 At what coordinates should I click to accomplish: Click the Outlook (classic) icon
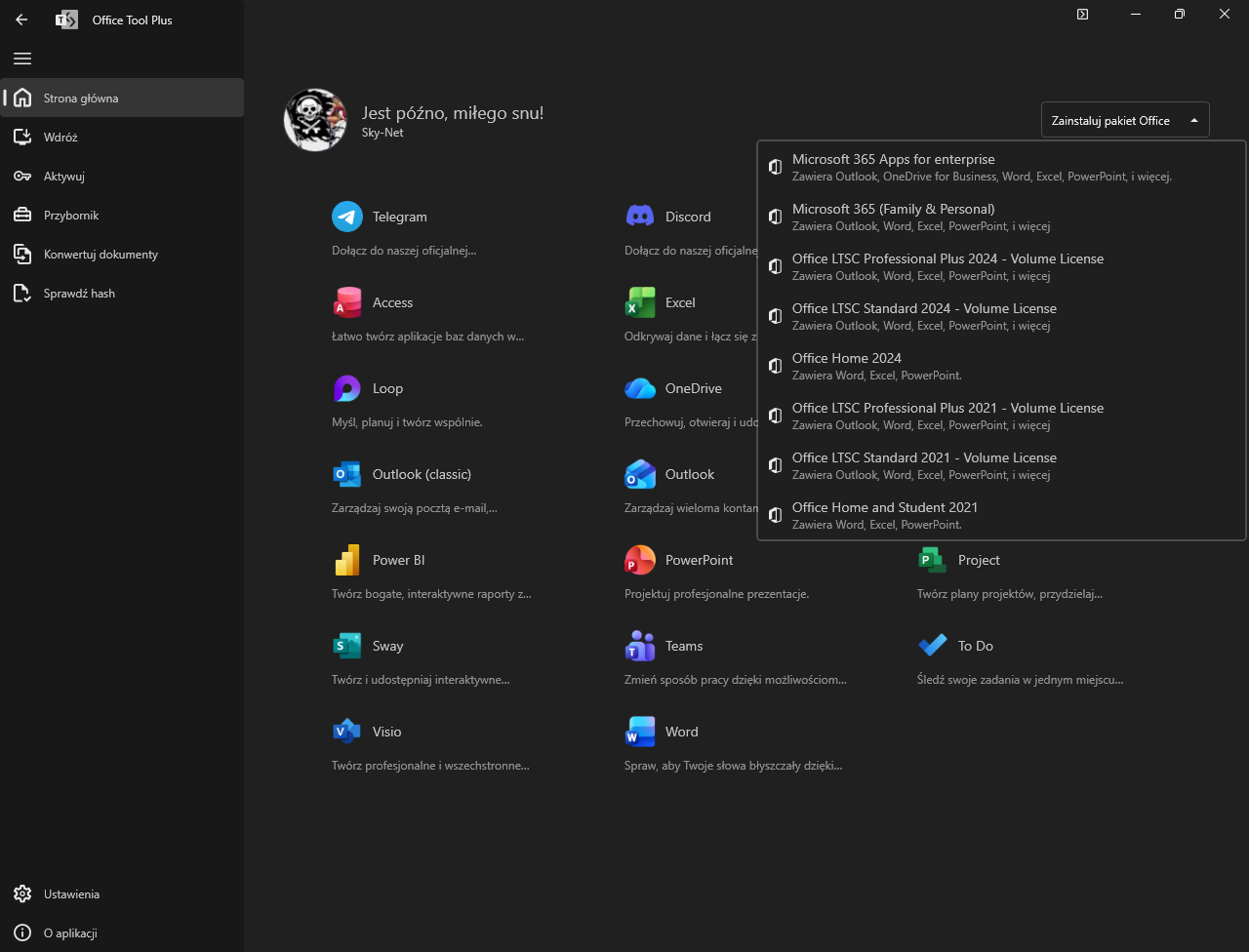click(347, 474)
